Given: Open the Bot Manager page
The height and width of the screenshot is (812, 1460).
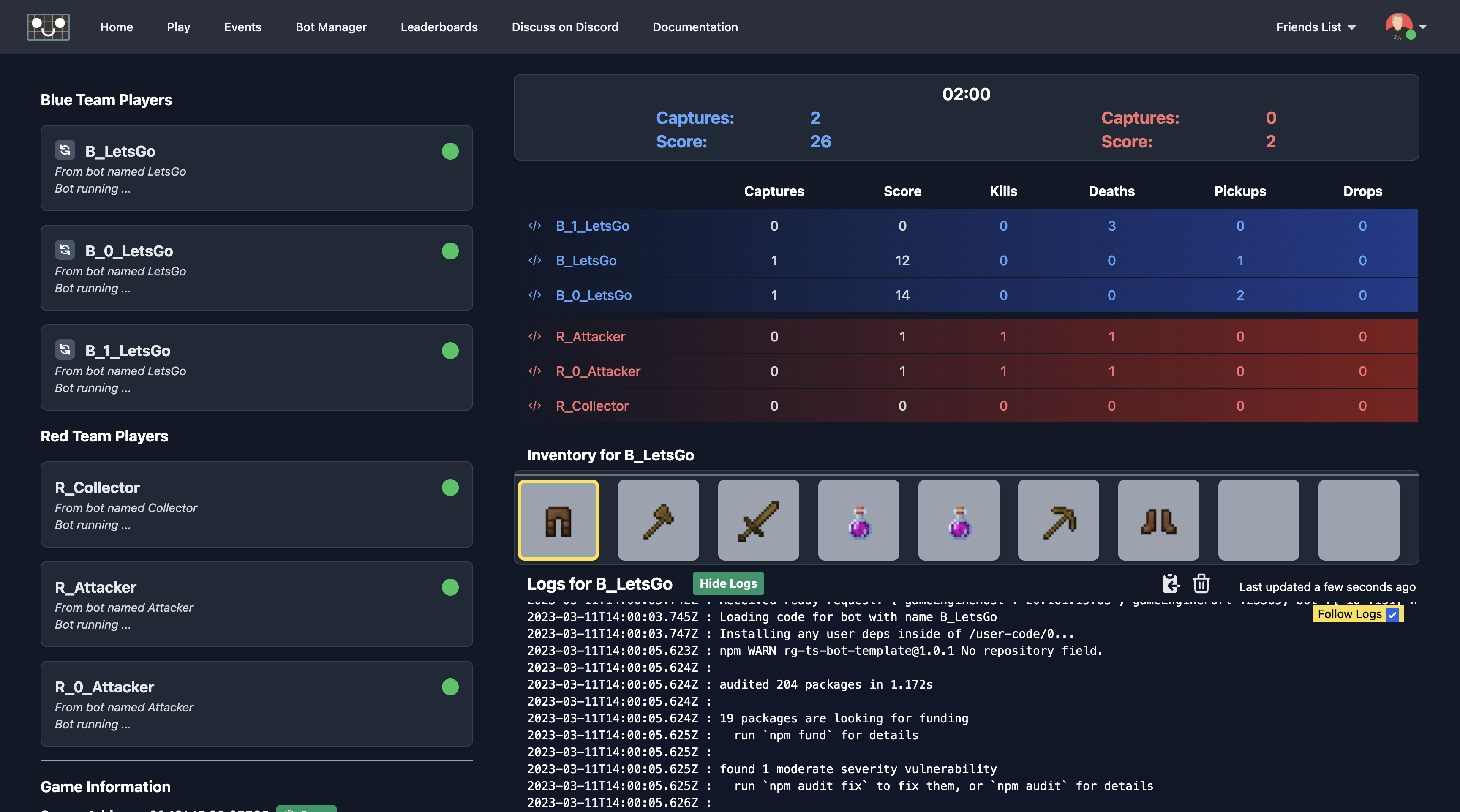Looking at the screenshot, I should 331,27.
